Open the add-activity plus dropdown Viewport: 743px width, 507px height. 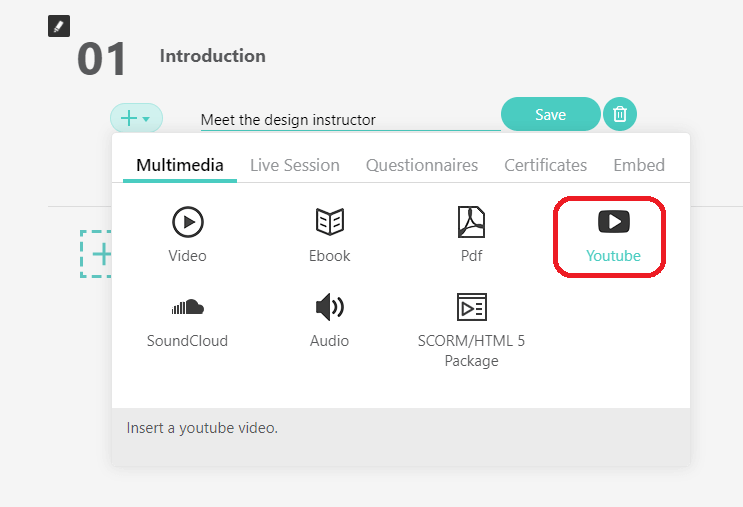(136, 119)
